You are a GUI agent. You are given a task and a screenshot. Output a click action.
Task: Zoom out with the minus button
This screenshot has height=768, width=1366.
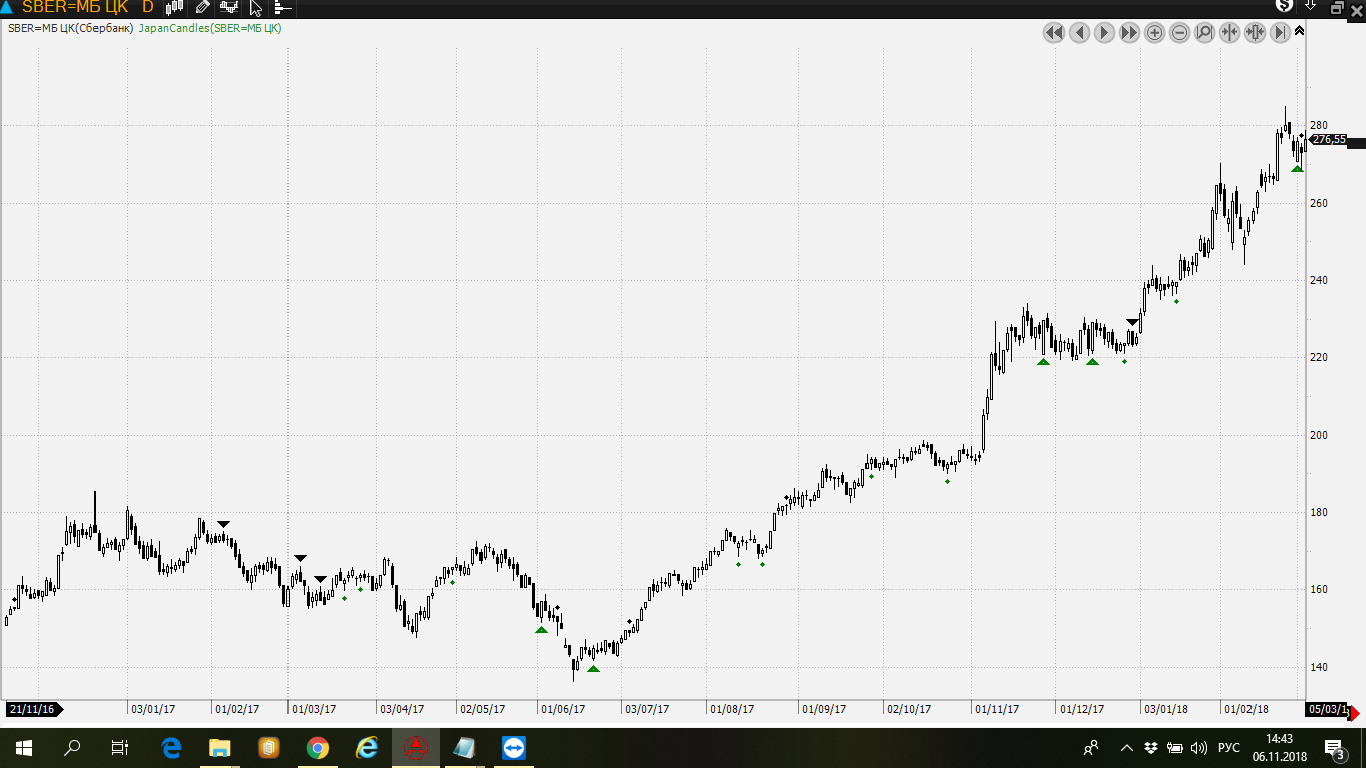[1179, 33]
